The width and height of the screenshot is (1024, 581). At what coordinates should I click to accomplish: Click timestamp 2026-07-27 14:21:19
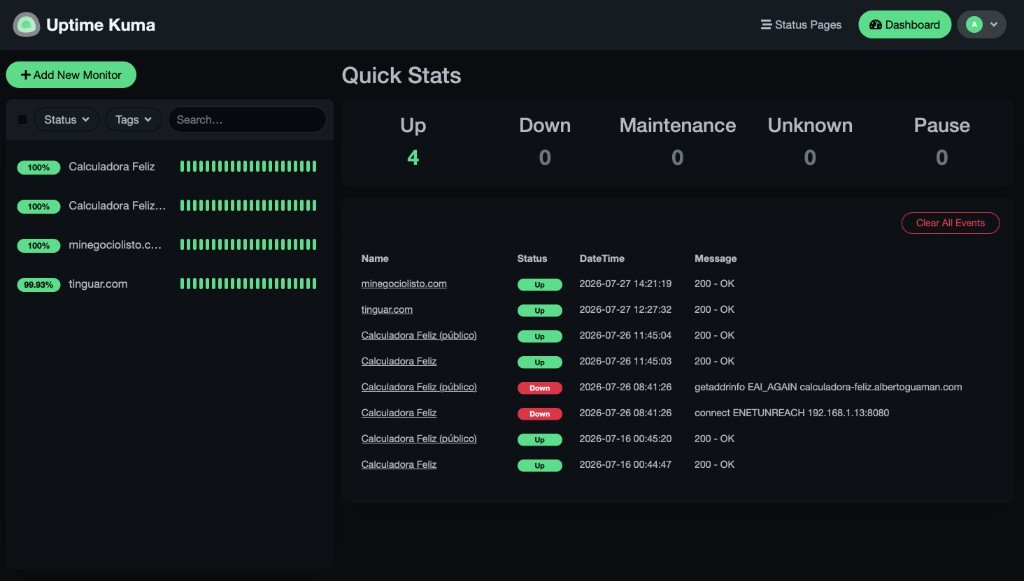[x=625, y=283]
